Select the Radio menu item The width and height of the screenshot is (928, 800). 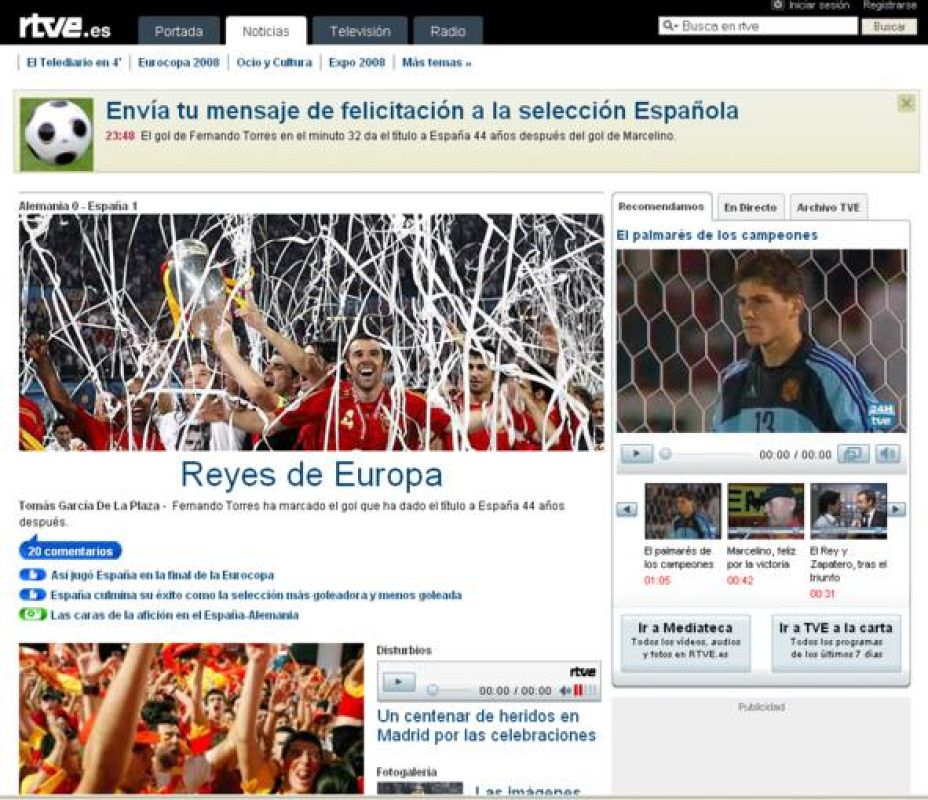(x=448, y=31)
